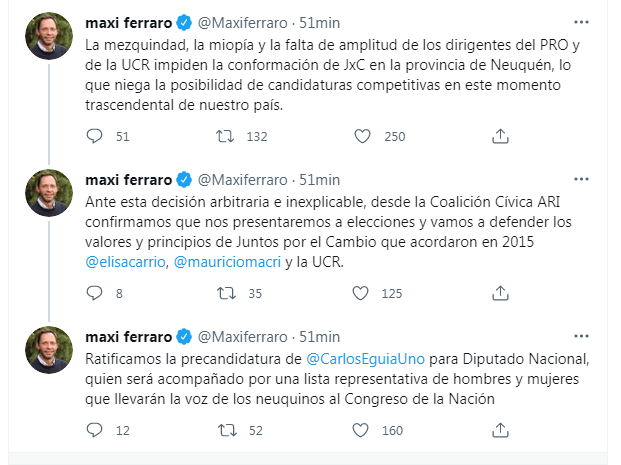Reply to the tweet with 12 replies
Image resolution: width=621 pixels, height=465 pixels.
94,430
